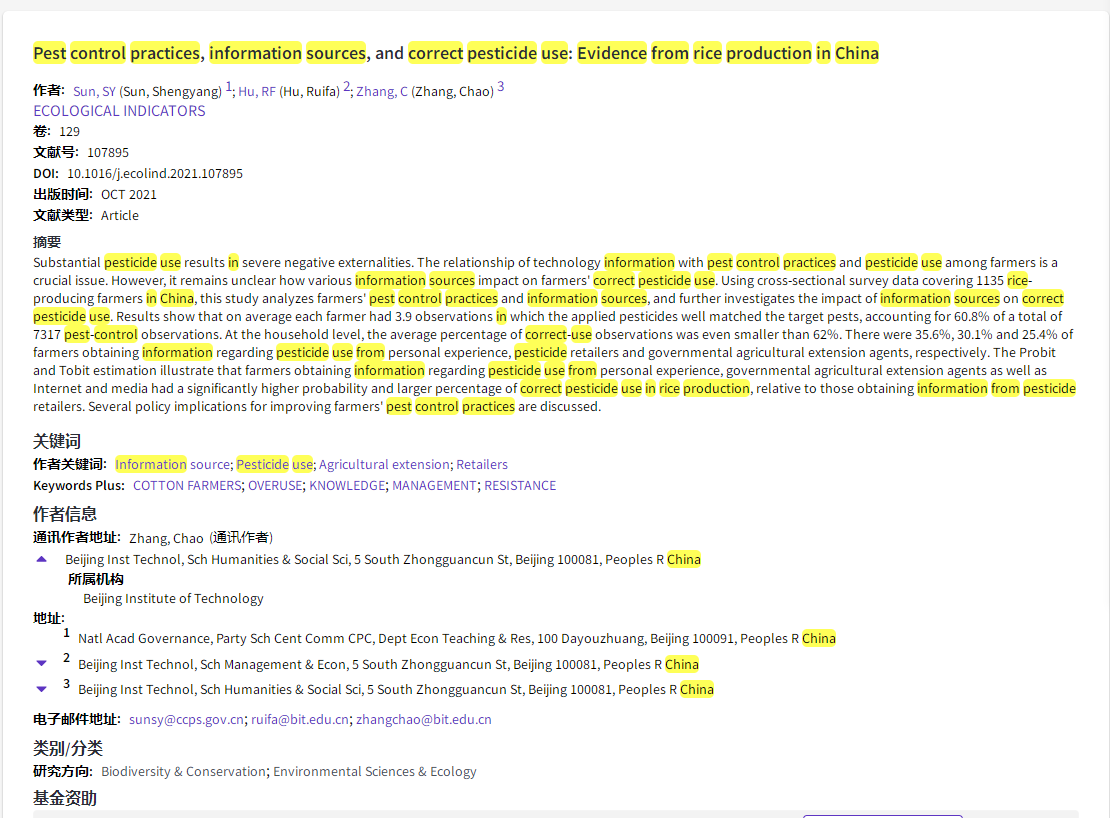Select author keyword Agricultural extension
1110x818 pixels.
point(384,464)
